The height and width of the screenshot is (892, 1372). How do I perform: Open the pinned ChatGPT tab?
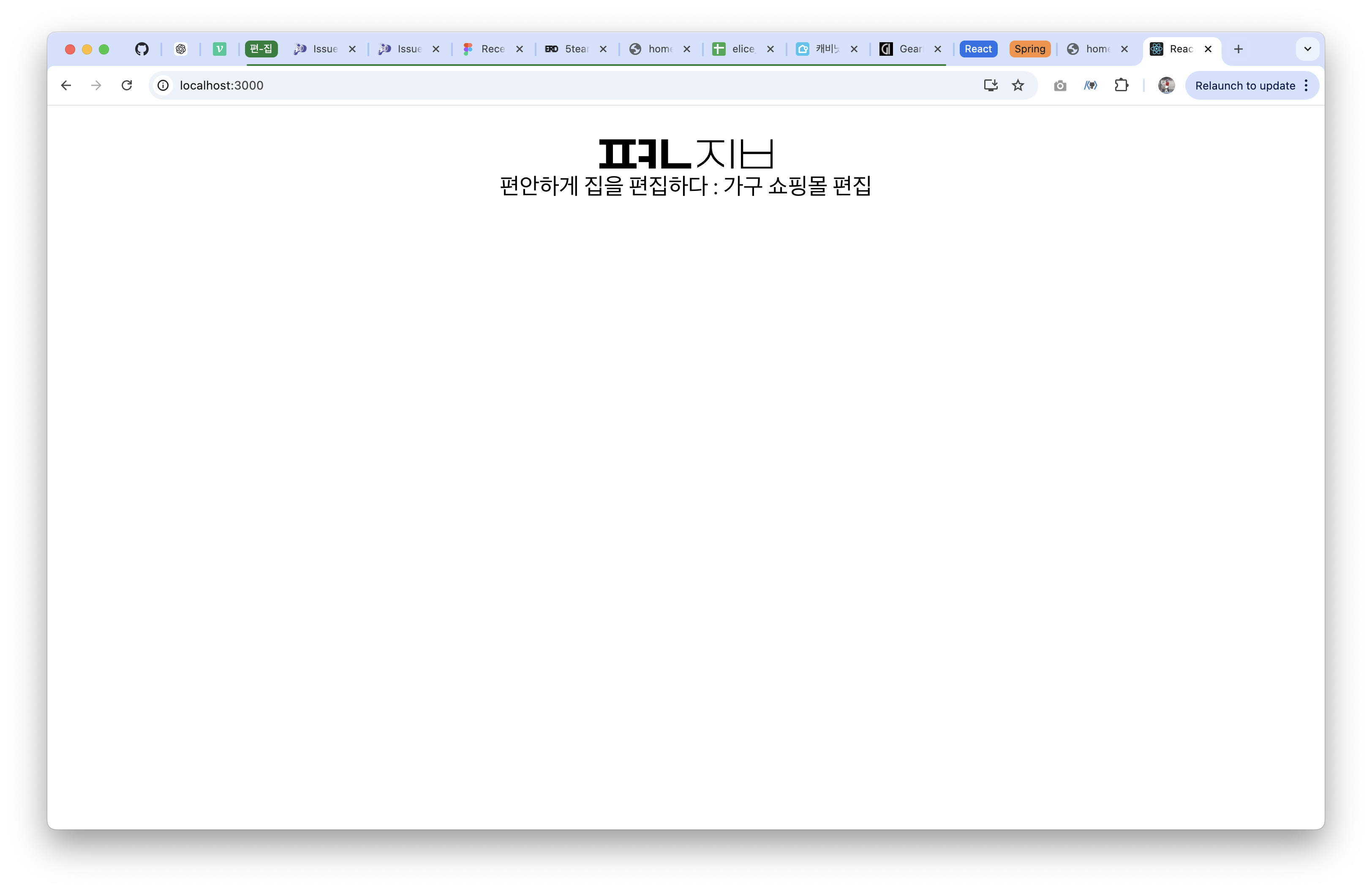coord(181,49)
